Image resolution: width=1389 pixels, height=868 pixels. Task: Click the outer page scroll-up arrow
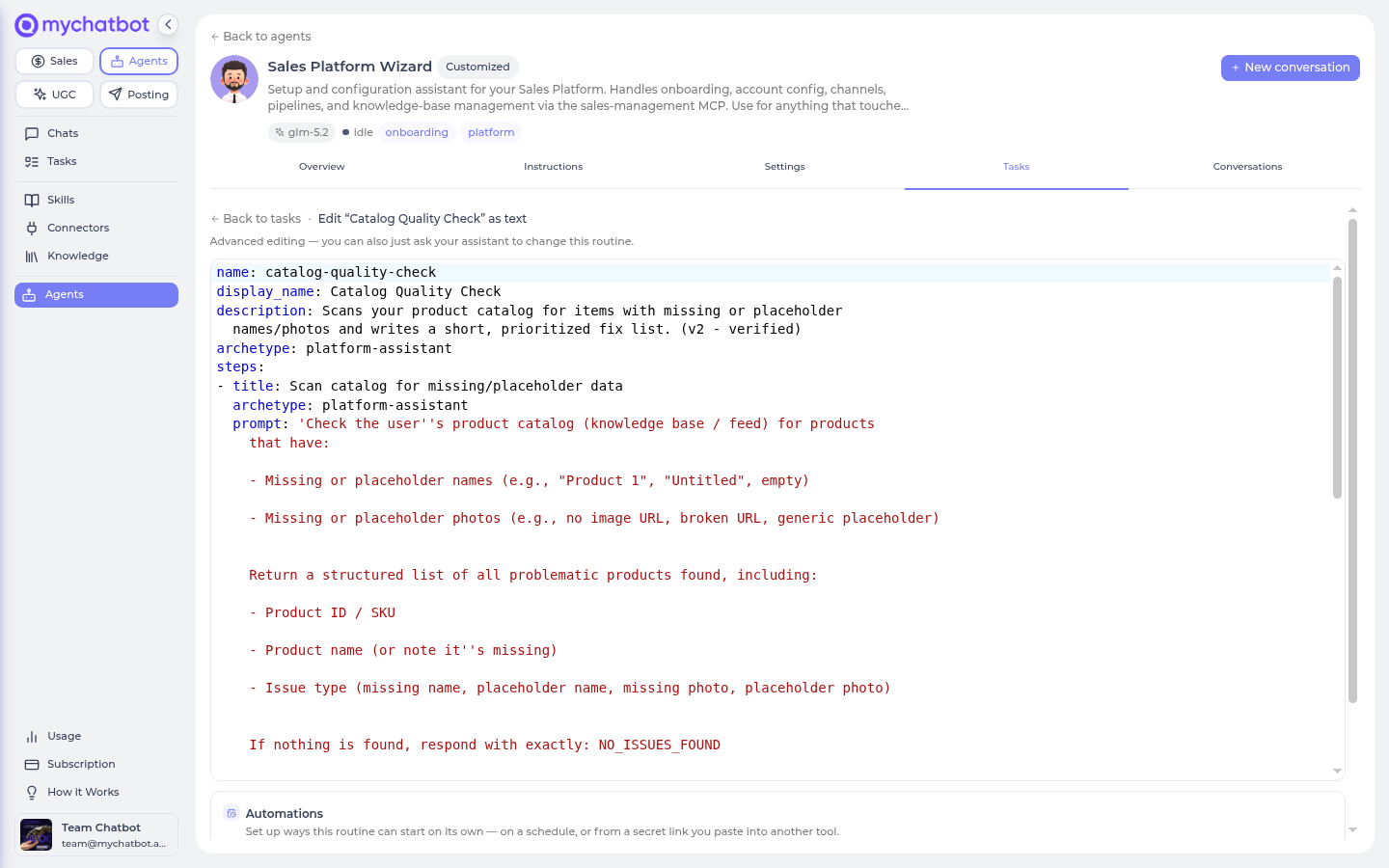(1352, 209)
